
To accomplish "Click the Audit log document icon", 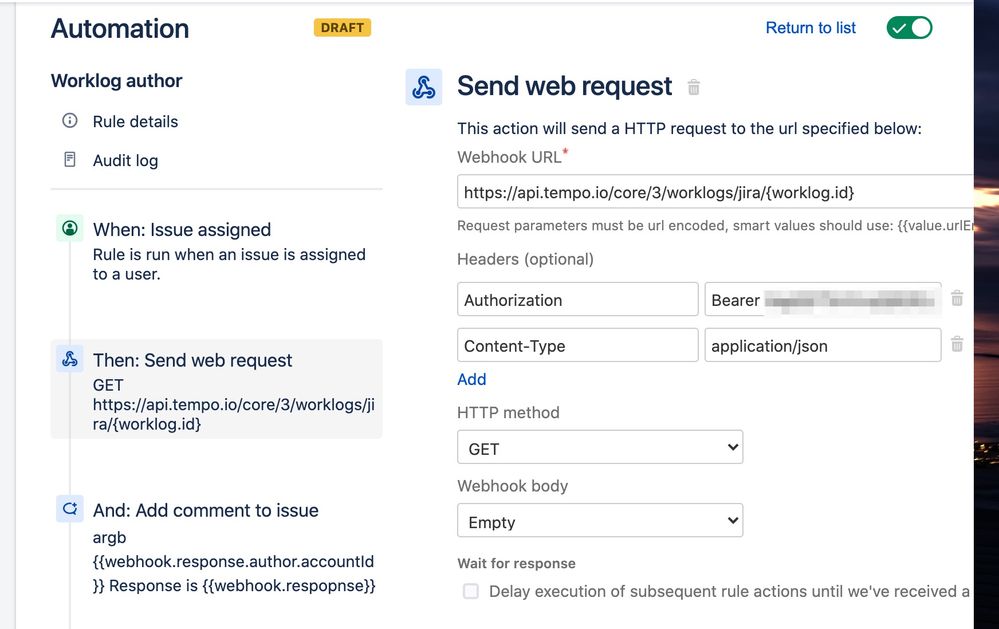I will 69,160.
